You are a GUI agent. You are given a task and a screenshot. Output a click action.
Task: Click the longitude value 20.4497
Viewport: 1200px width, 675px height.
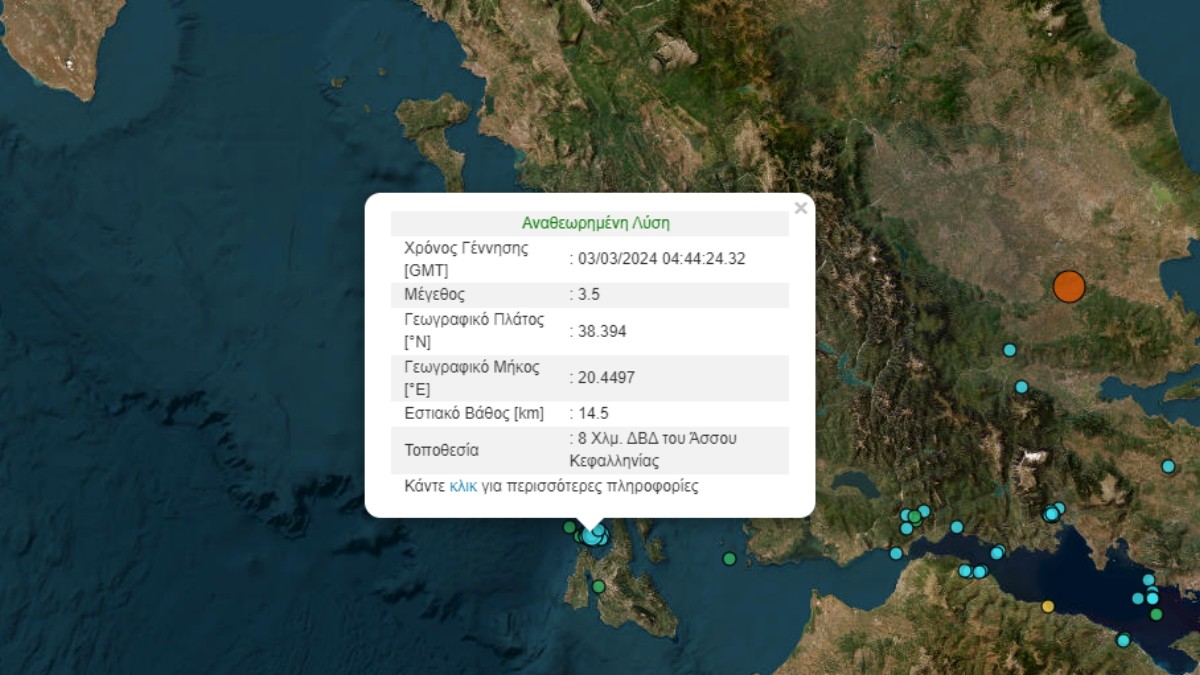click(x=605, y=377)
